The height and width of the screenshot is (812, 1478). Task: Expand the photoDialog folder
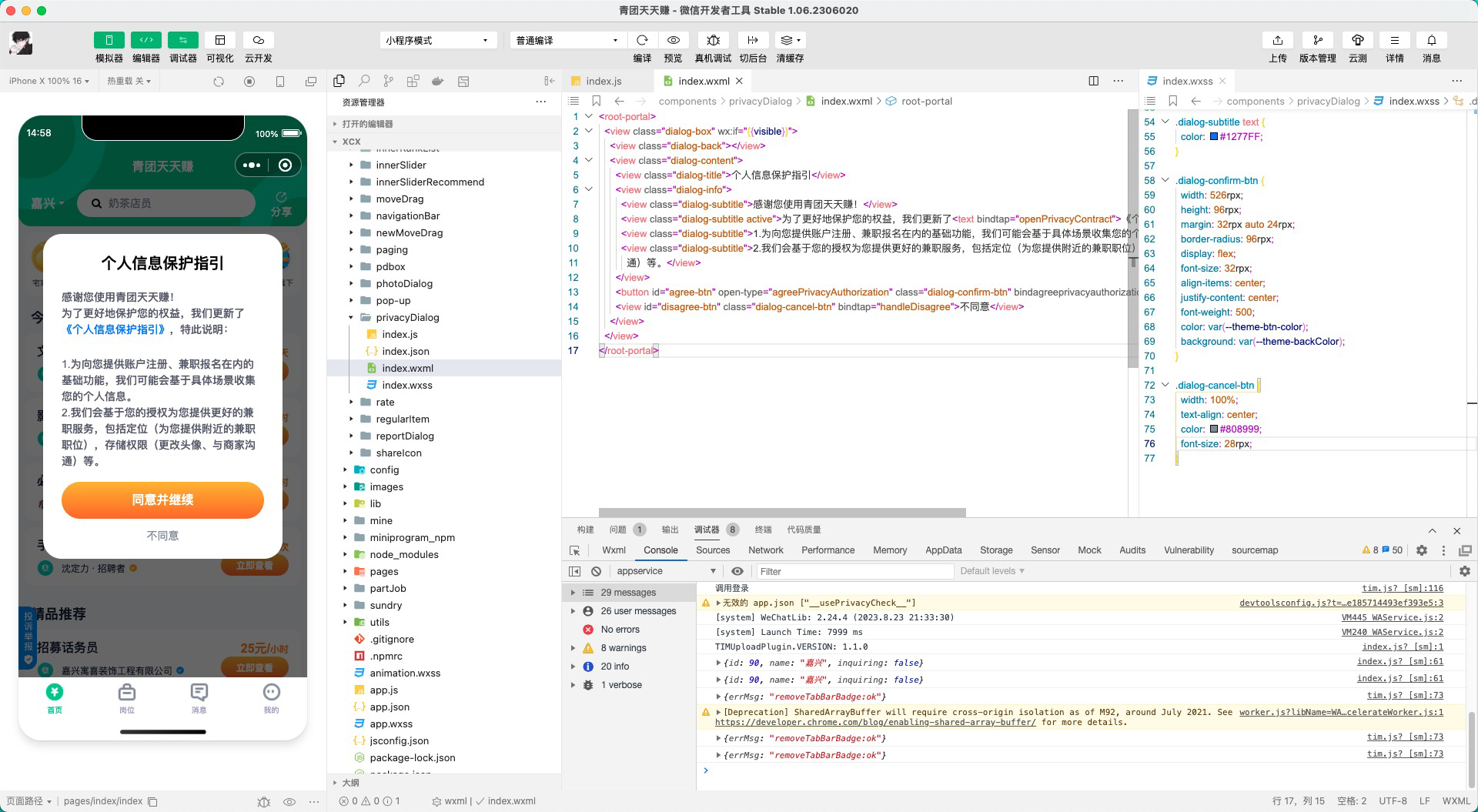(x=351, y=283)
